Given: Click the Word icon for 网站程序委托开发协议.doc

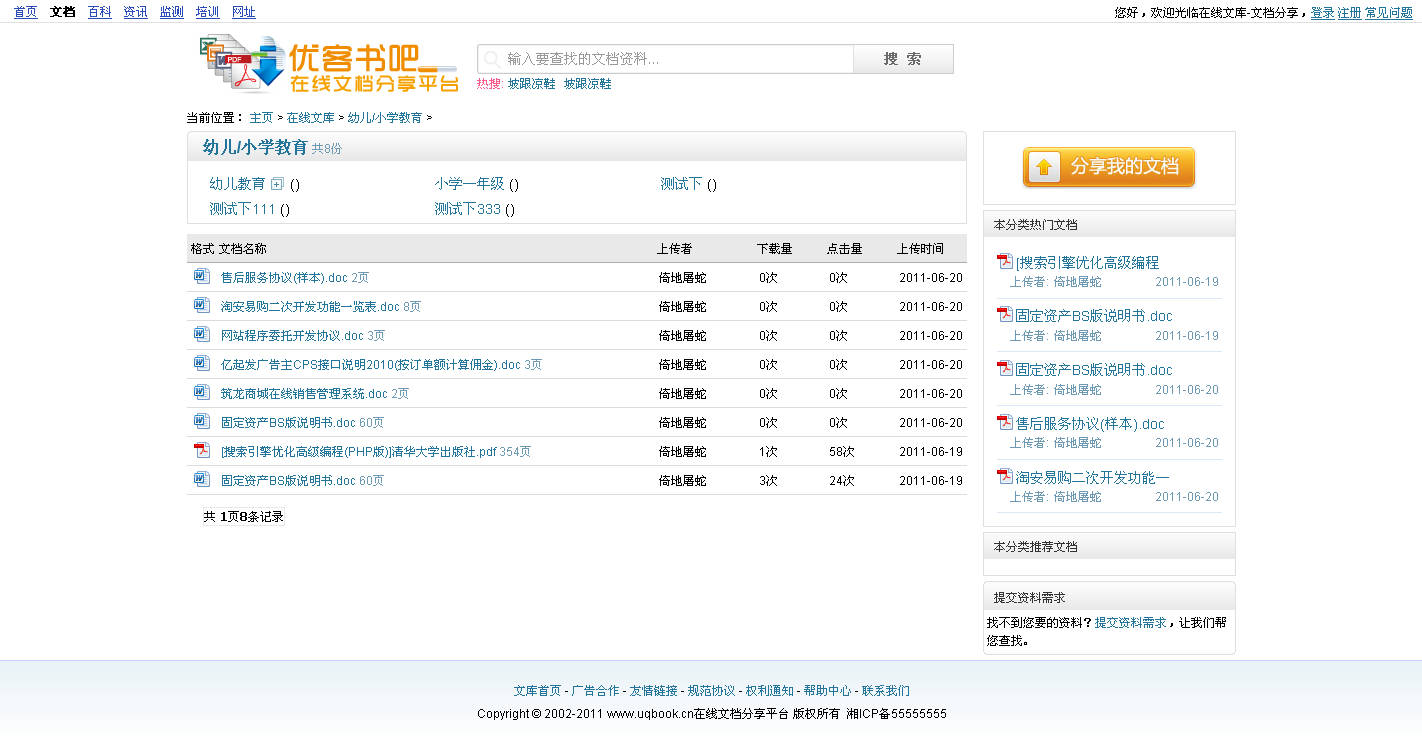Looking at the screenshot, I should point(201,335).
